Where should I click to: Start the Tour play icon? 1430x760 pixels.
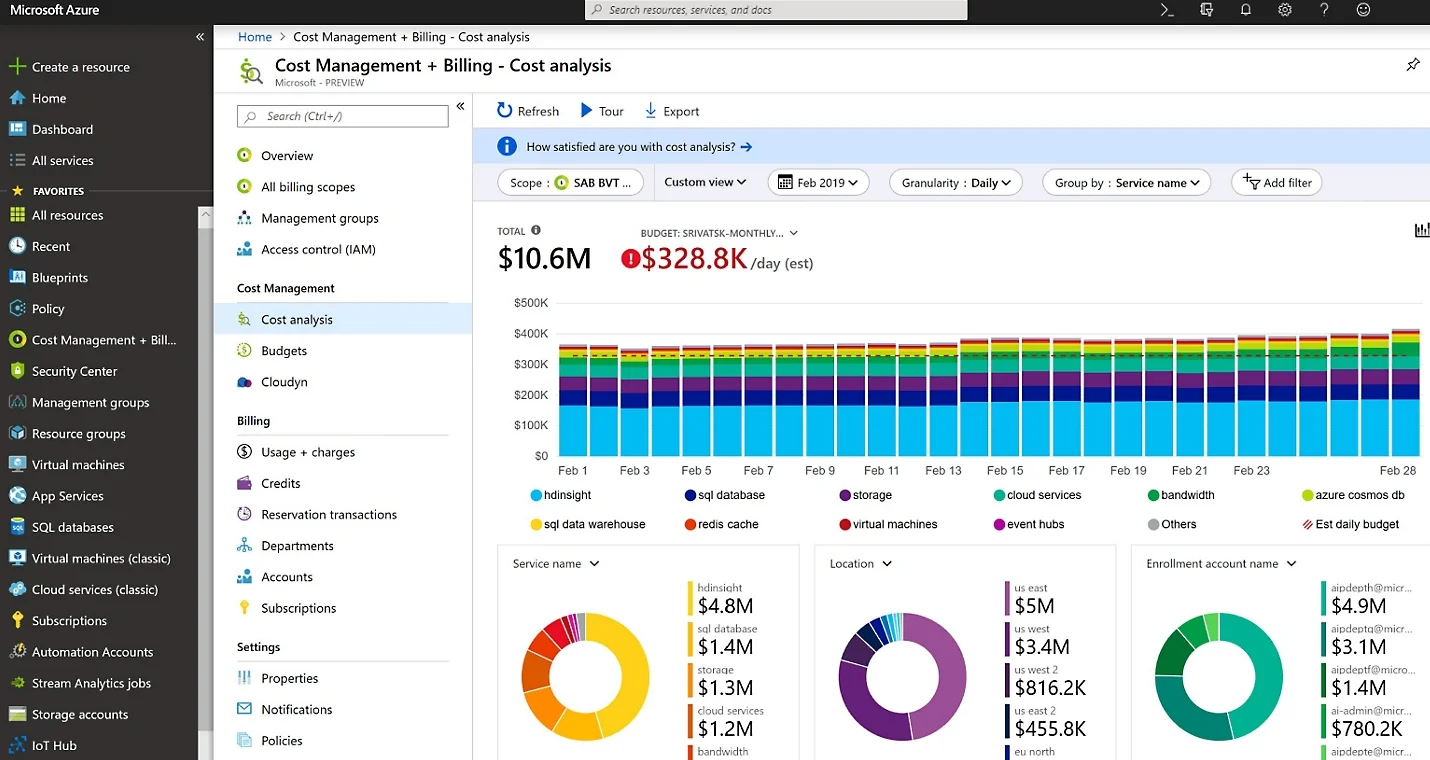click(587, 111)
